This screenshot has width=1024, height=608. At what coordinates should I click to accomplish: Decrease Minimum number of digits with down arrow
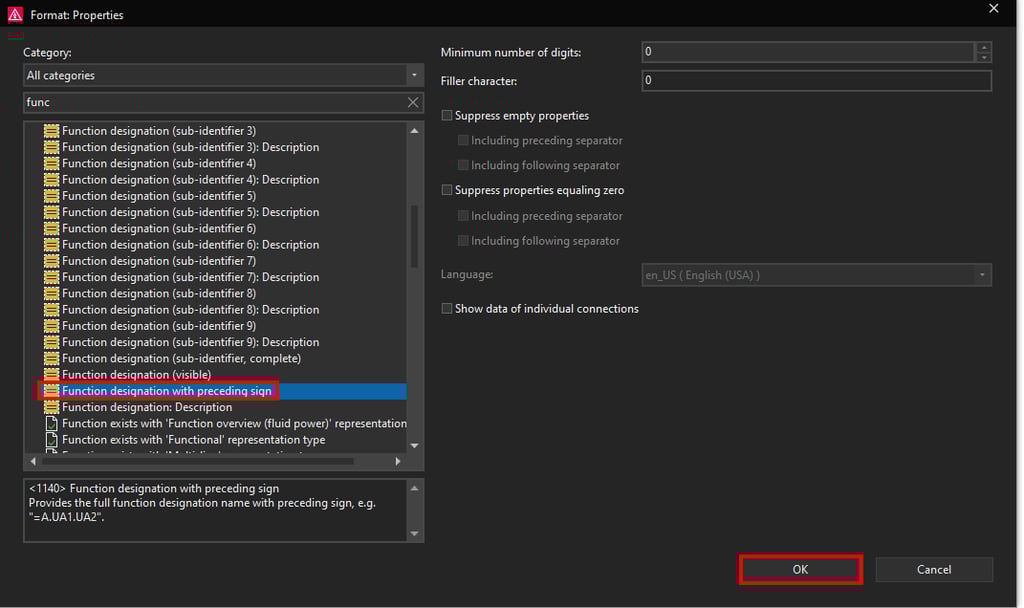(x=984, y=57)
